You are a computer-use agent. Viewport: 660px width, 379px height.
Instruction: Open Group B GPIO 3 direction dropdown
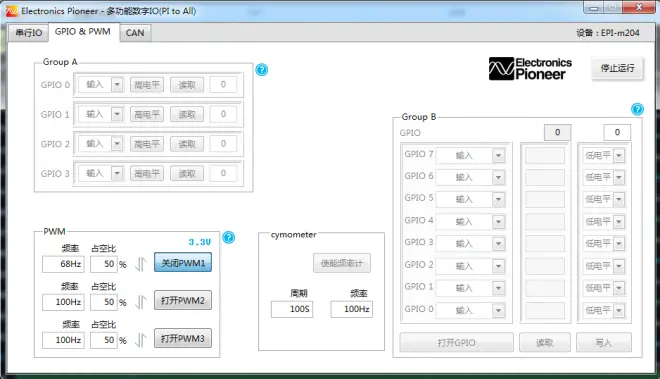(x=498, y=243)
